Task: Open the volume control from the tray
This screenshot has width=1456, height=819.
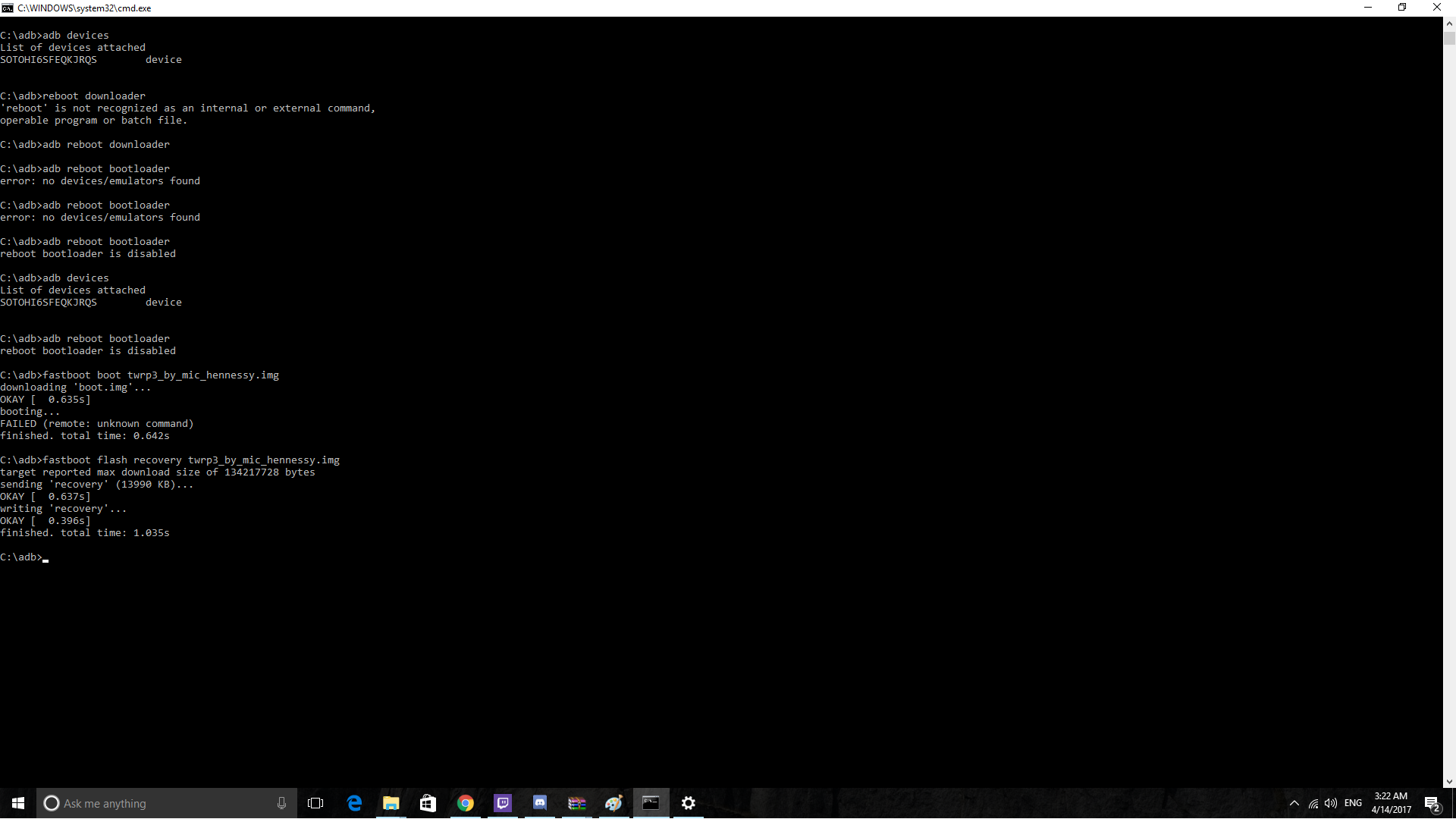Action: [x=1331, y=803]
